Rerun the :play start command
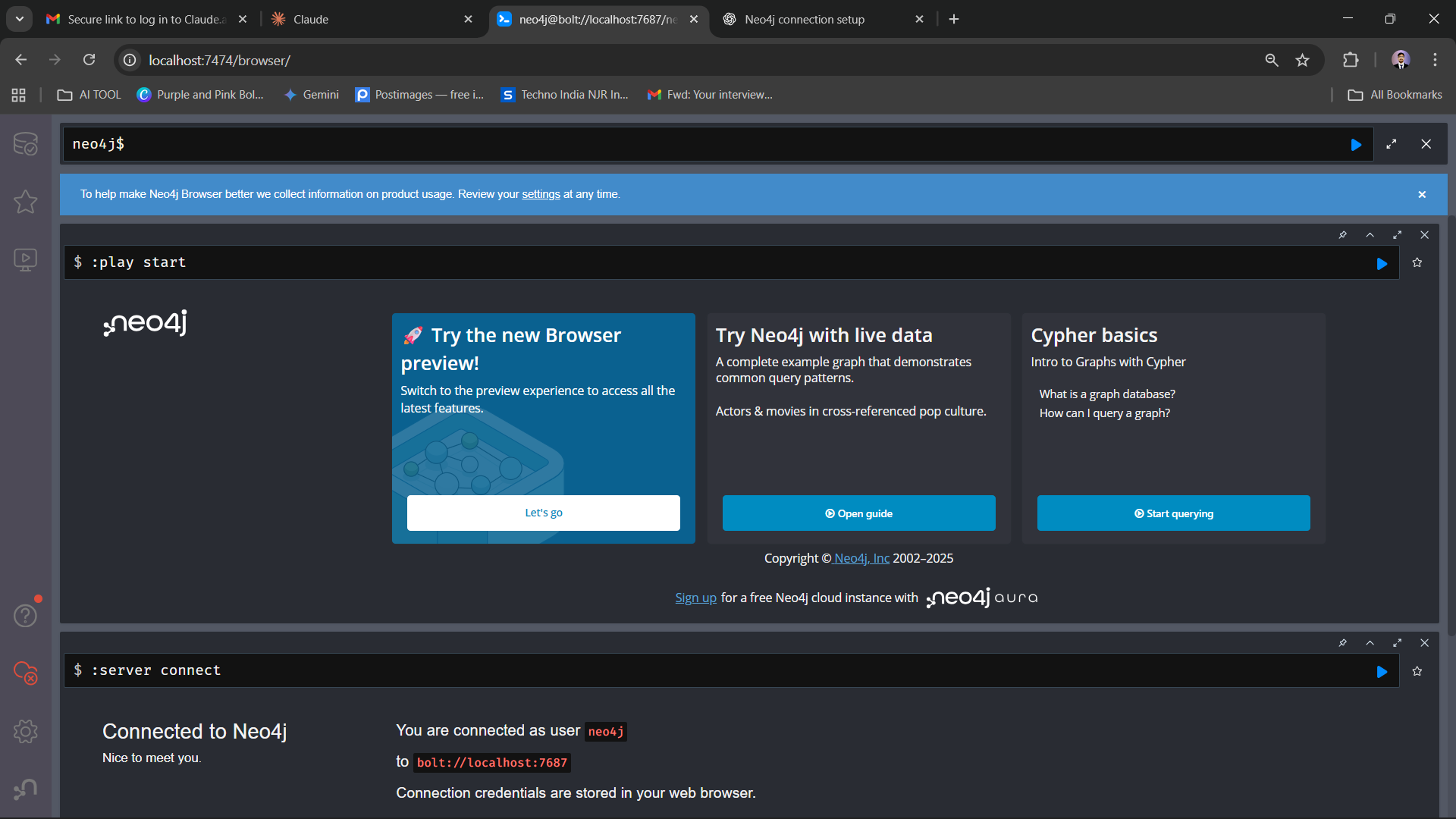 click(x=1382, y=263)
